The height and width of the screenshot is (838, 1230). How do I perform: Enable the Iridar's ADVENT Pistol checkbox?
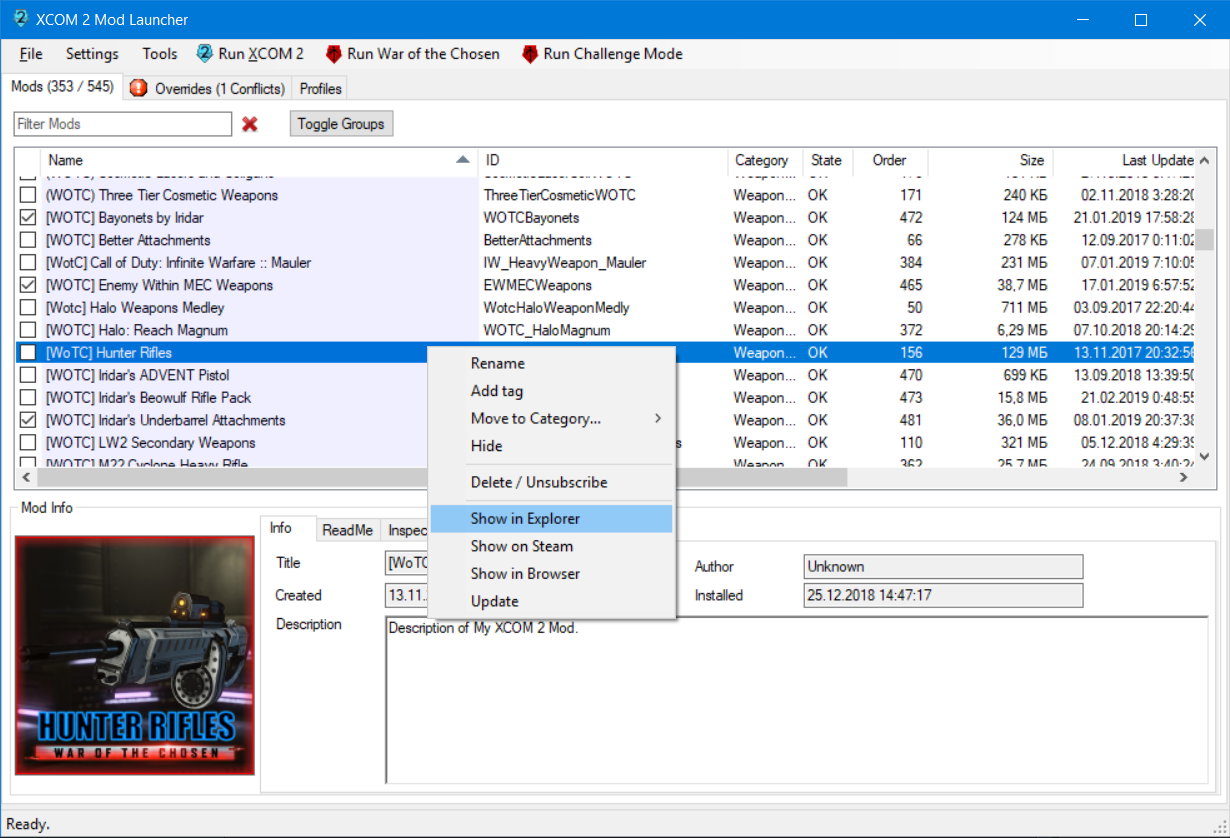28,375
